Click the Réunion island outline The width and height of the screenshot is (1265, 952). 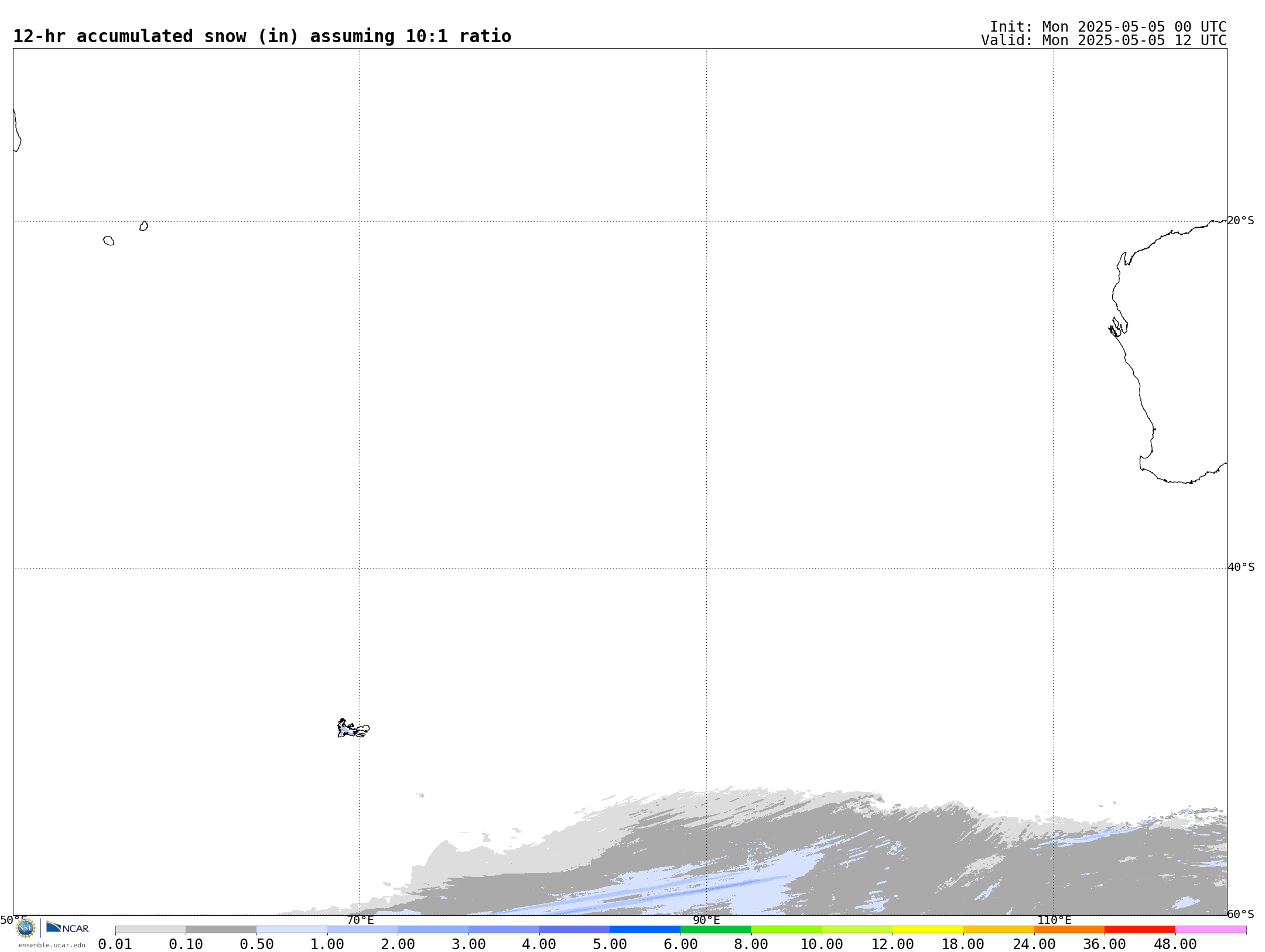pyautogui.click(x=108, y=241)
